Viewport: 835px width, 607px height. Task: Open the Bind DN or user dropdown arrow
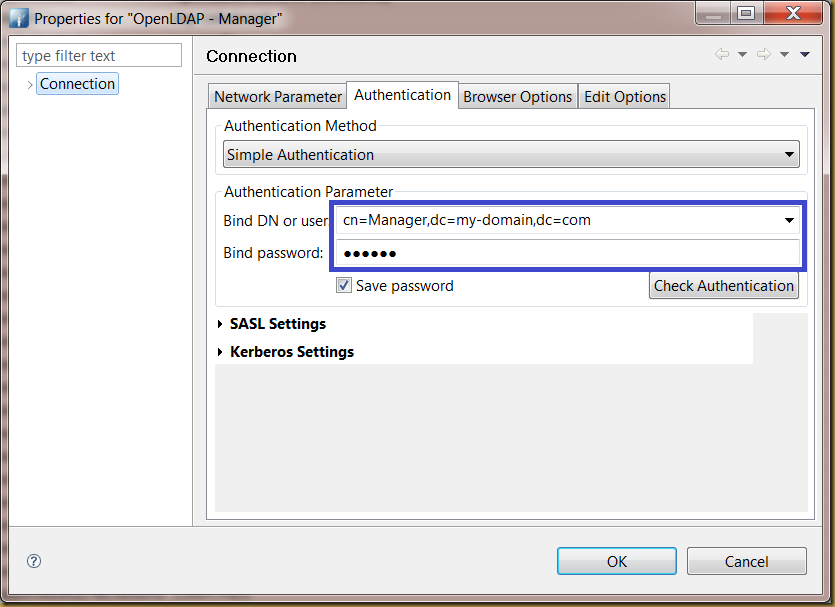tap(789, 220)
